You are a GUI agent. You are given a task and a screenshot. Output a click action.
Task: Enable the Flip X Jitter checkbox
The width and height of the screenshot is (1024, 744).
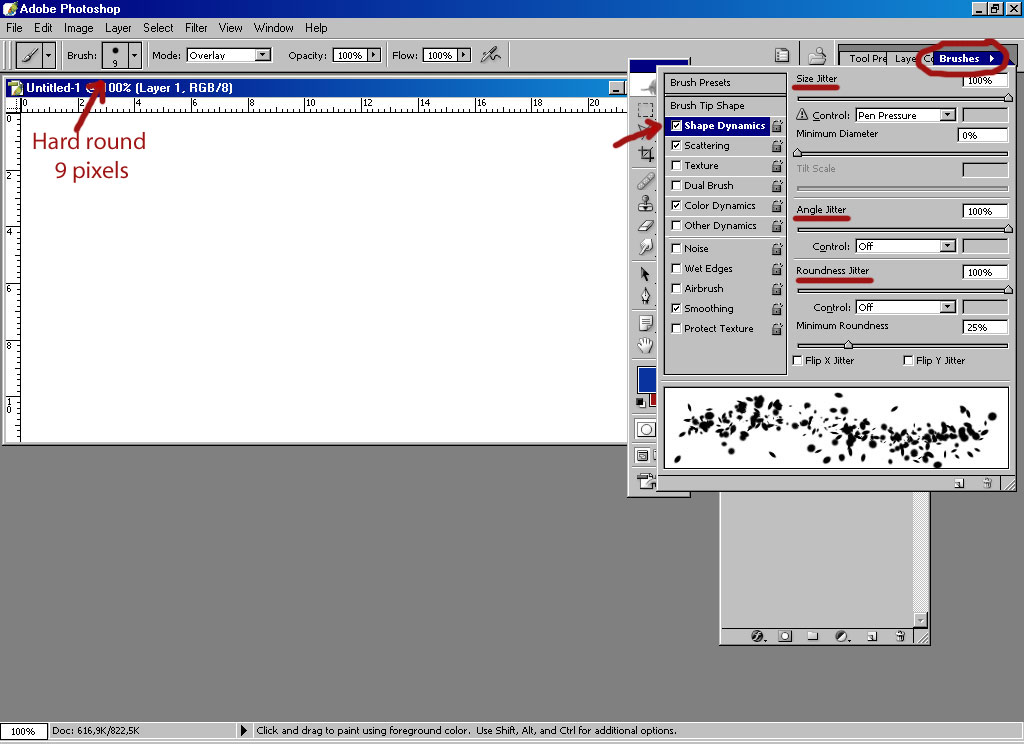coord(798,361)
